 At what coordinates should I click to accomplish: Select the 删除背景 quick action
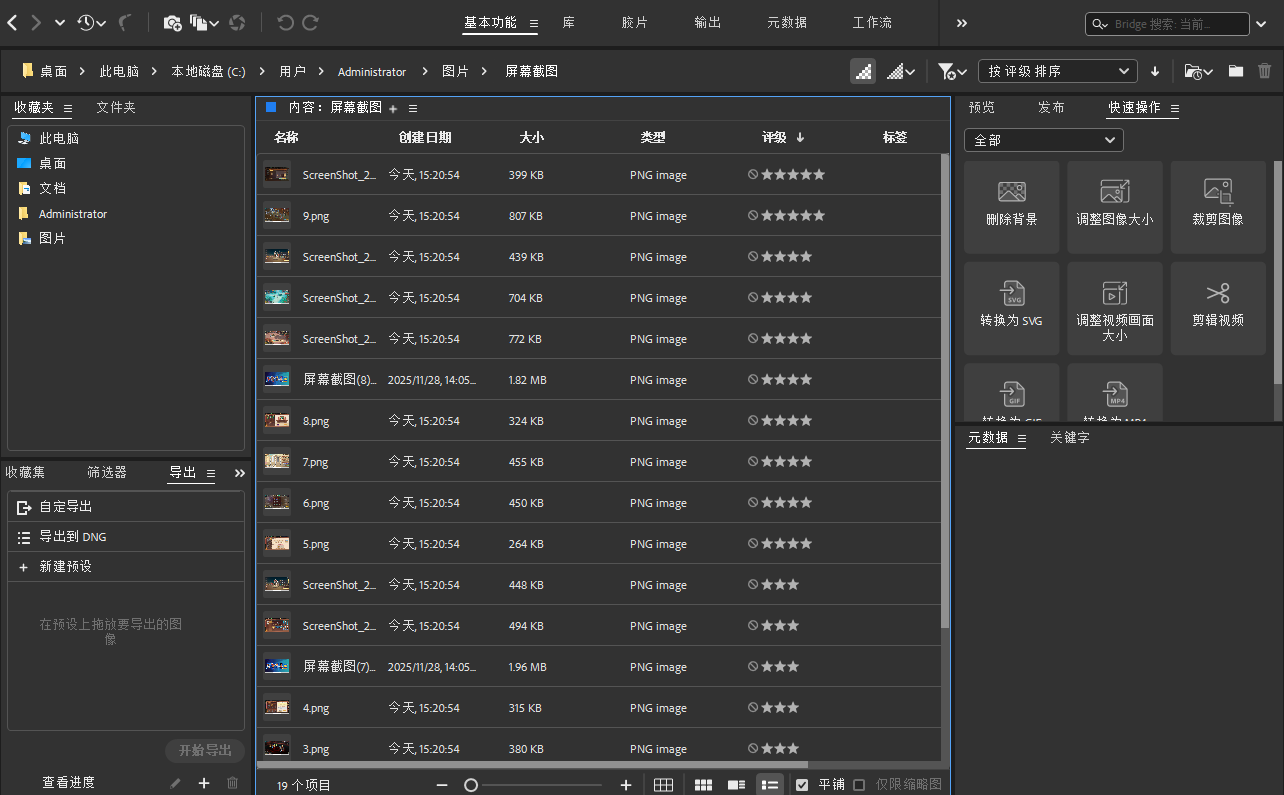pyautogui.click(x=1011, y=207)
